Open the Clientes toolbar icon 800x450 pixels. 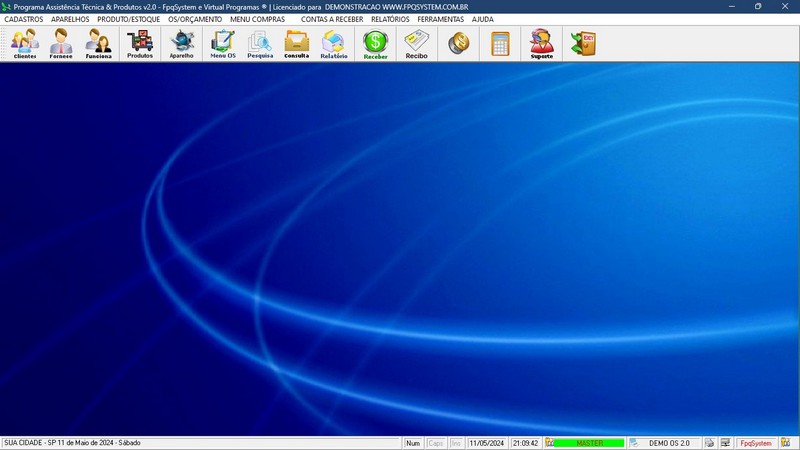(x=25, y=44)
